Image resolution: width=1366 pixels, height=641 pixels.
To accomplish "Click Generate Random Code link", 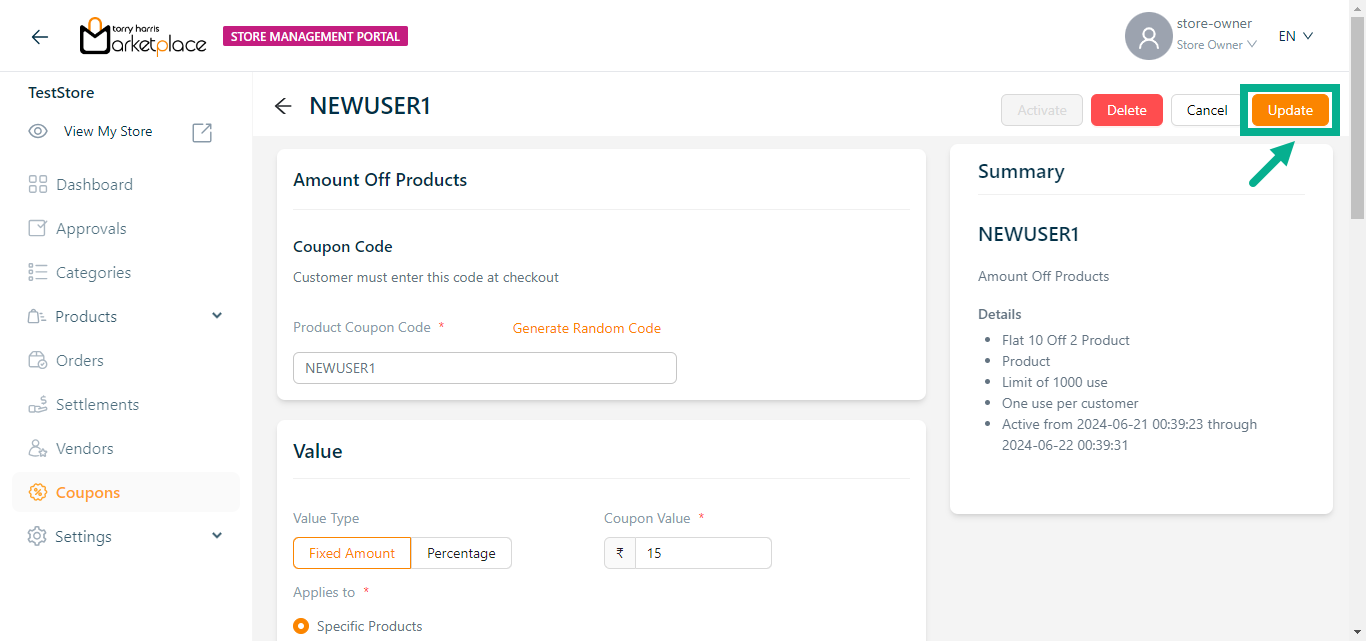I will pos(587,328).
